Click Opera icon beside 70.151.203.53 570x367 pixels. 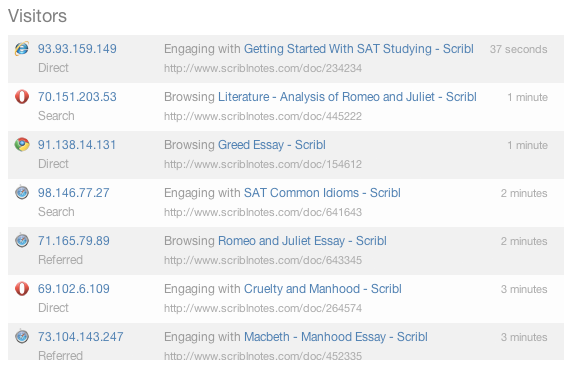pyautogui.click(x=22, y=97)
